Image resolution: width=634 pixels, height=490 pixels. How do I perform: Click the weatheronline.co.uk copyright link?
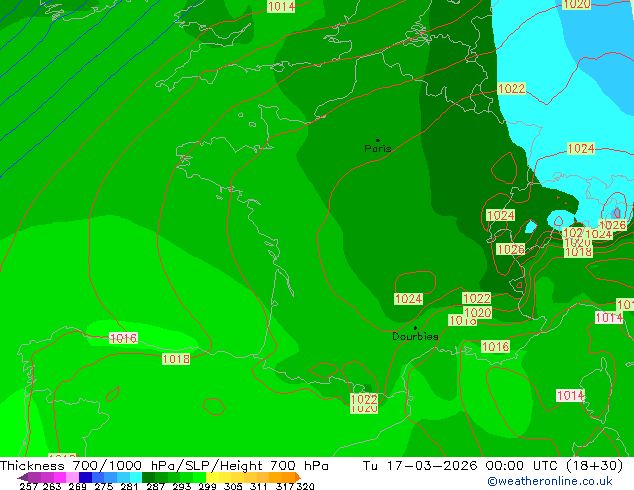(550, 481)
